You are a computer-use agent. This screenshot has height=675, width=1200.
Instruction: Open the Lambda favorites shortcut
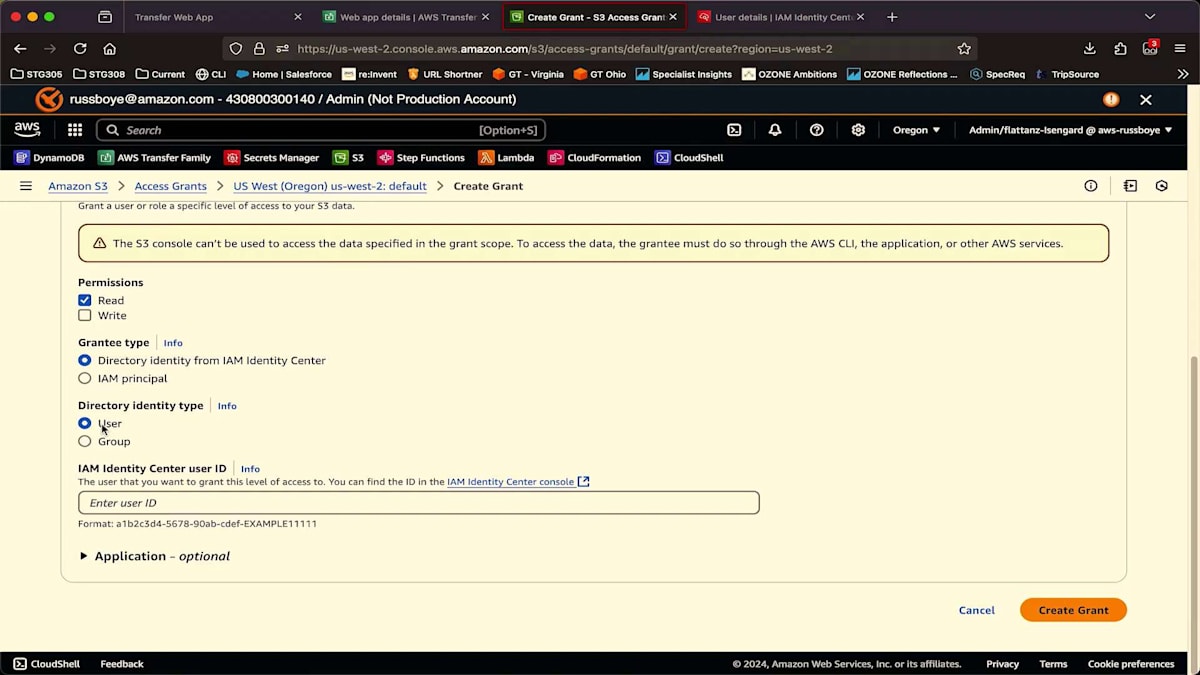(x=507, y=158)
